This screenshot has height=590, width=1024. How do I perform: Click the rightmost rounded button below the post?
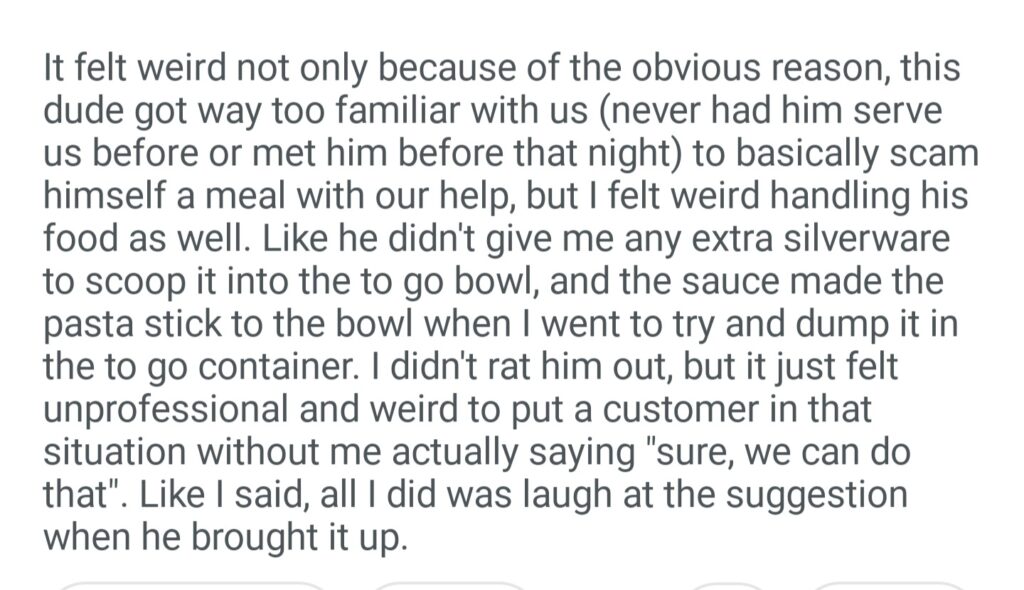point(888,585)
